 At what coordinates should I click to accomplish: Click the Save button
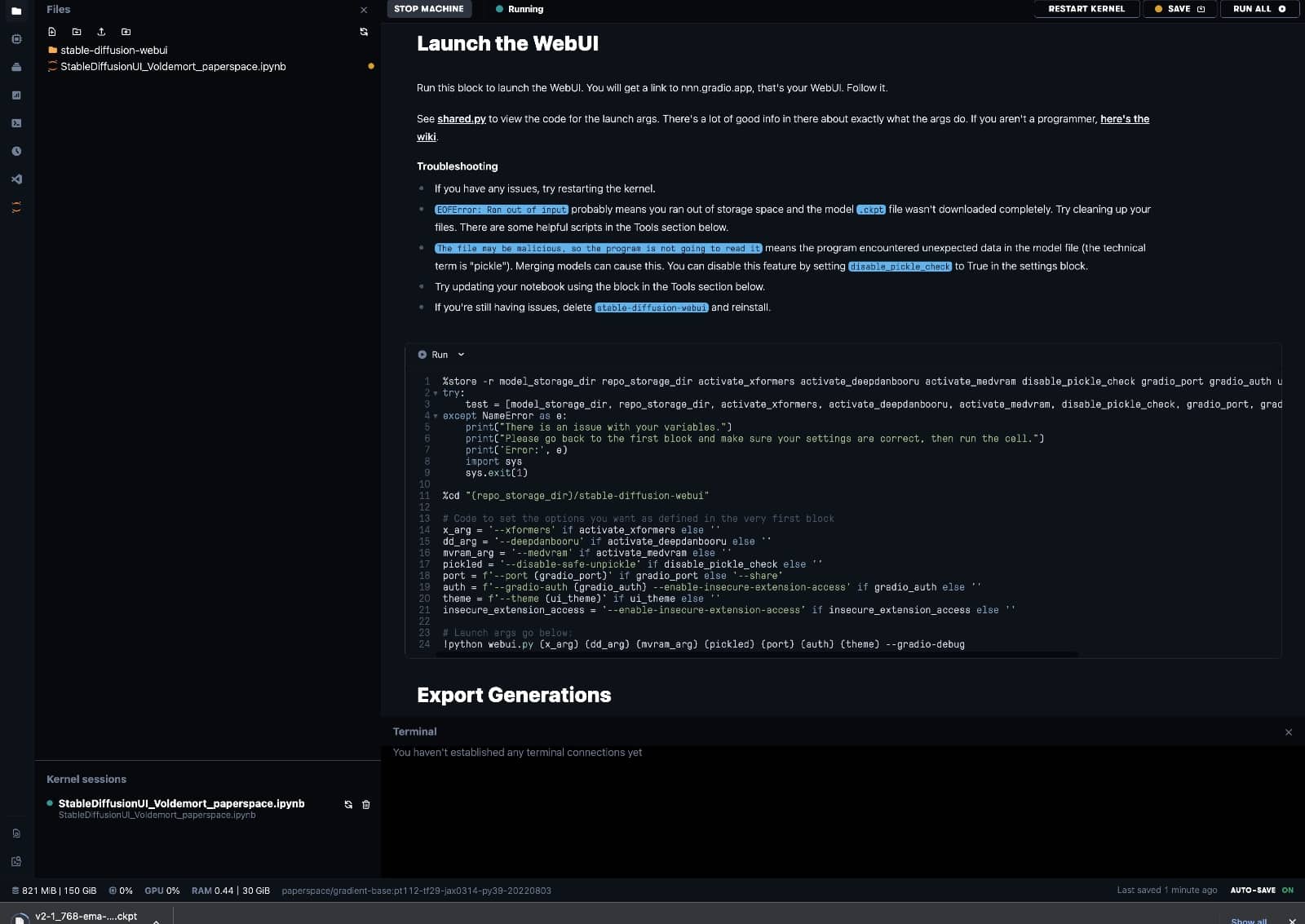pos(1179,9)
